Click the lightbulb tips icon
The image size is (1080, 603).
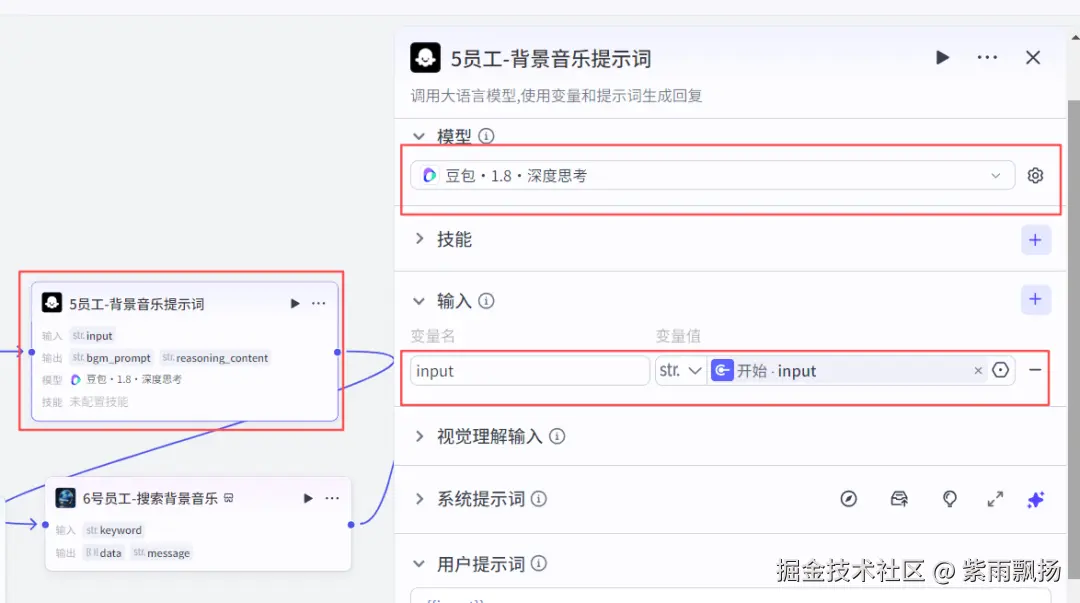(x=949, y=499)
